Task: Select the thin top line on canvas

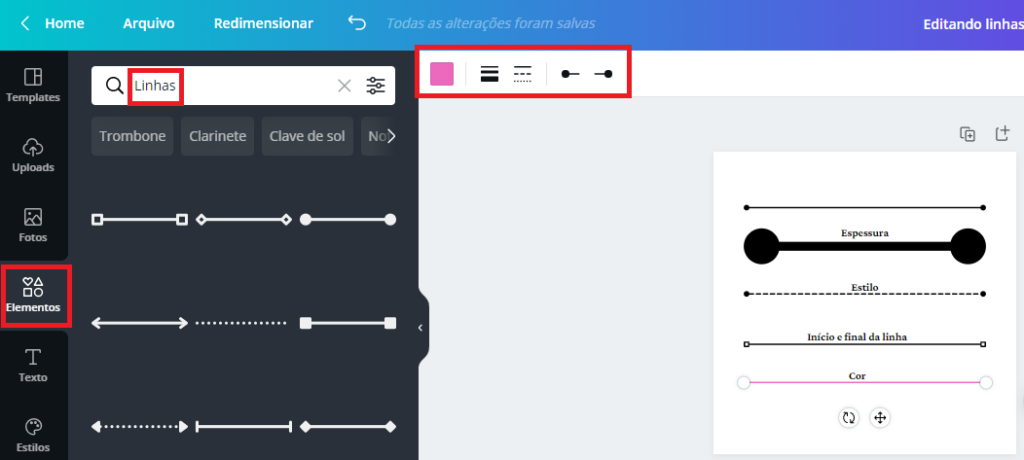Action: pos(865,208)
